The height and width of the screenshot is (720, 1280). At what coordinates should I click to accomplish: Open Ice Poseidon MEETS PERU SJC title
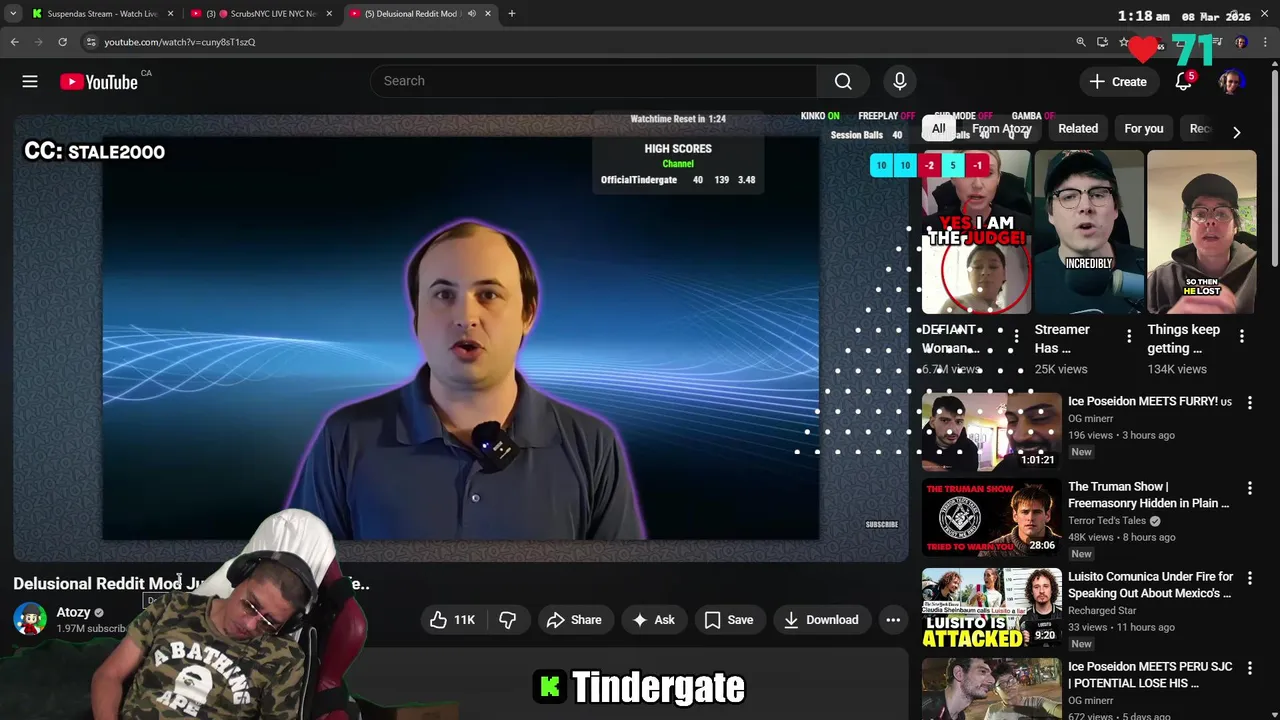pyautogui.click(x=1150, y=675)
